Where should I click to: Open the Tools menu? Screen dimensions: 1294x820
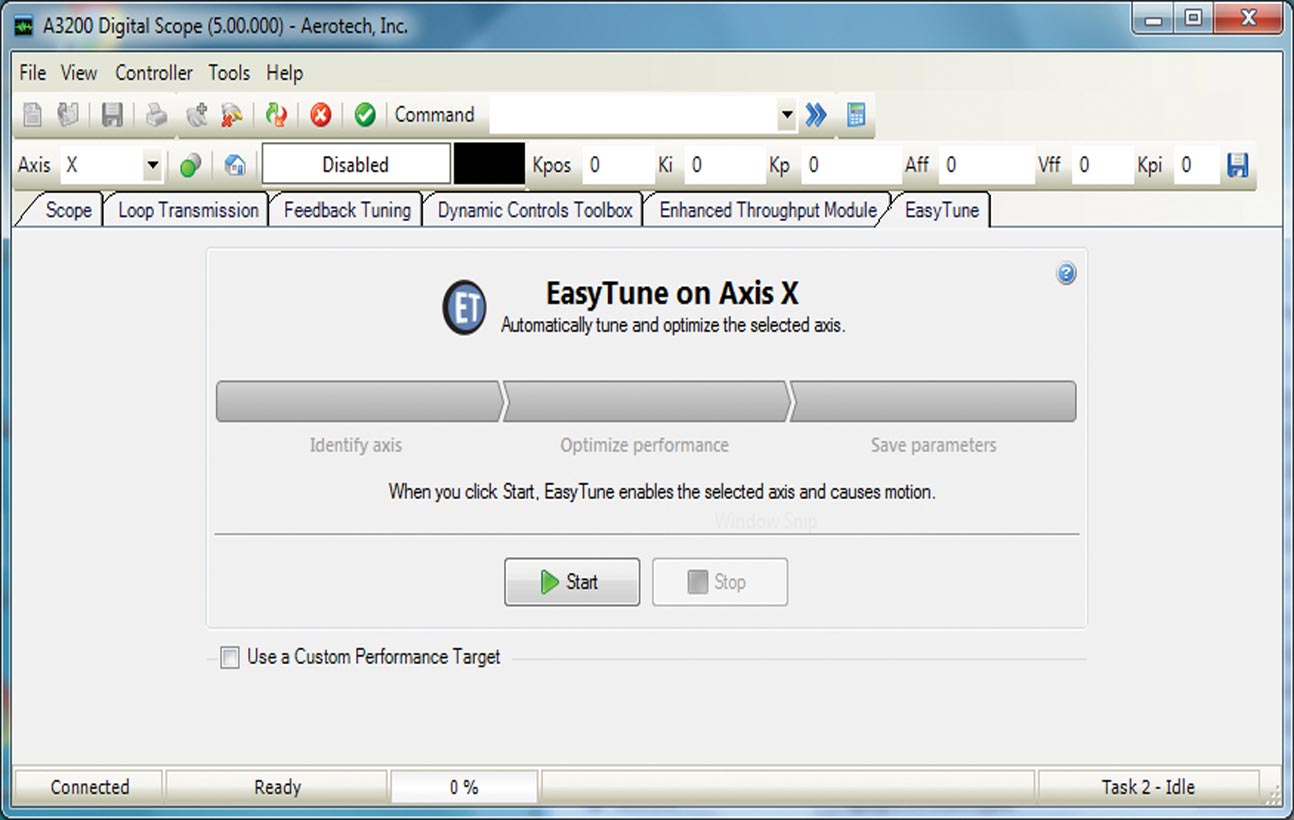tap(229, 73)
